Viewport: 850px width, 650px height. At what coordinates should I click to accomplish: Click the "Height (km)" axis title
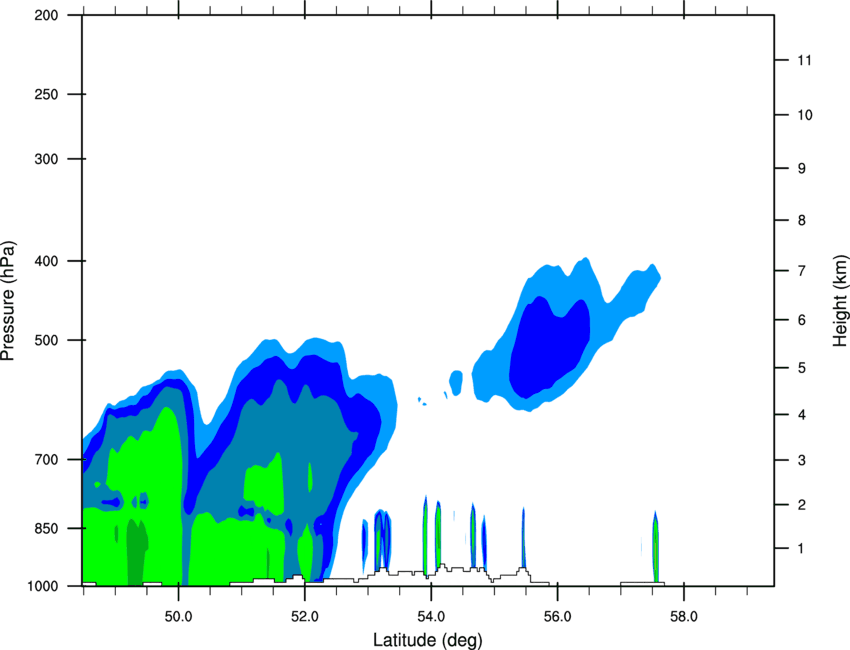[x=840, y=301]
